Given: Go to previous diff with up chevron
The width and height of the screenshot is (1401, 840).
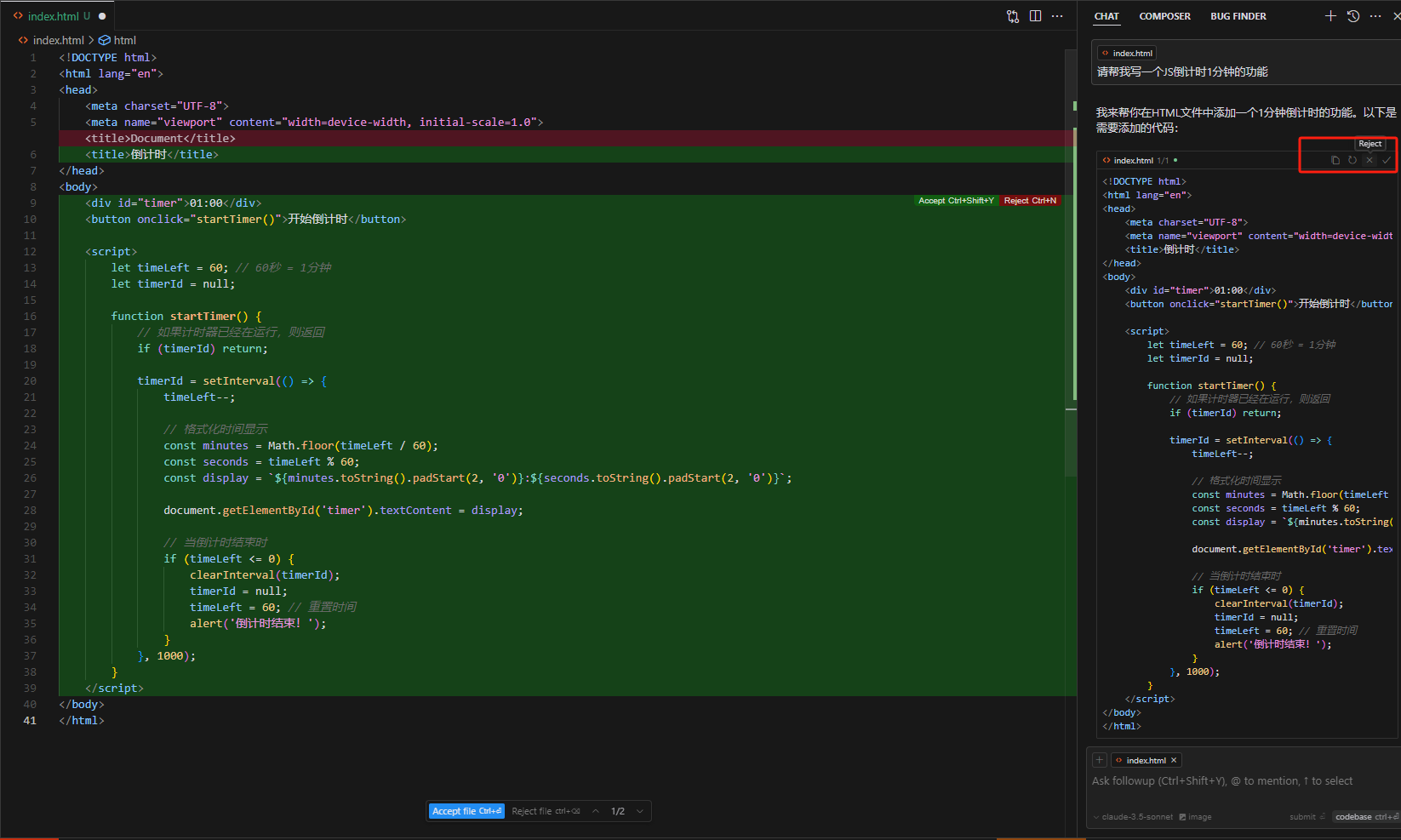Looking at the screenshot, I should click(x=596, y=811).
